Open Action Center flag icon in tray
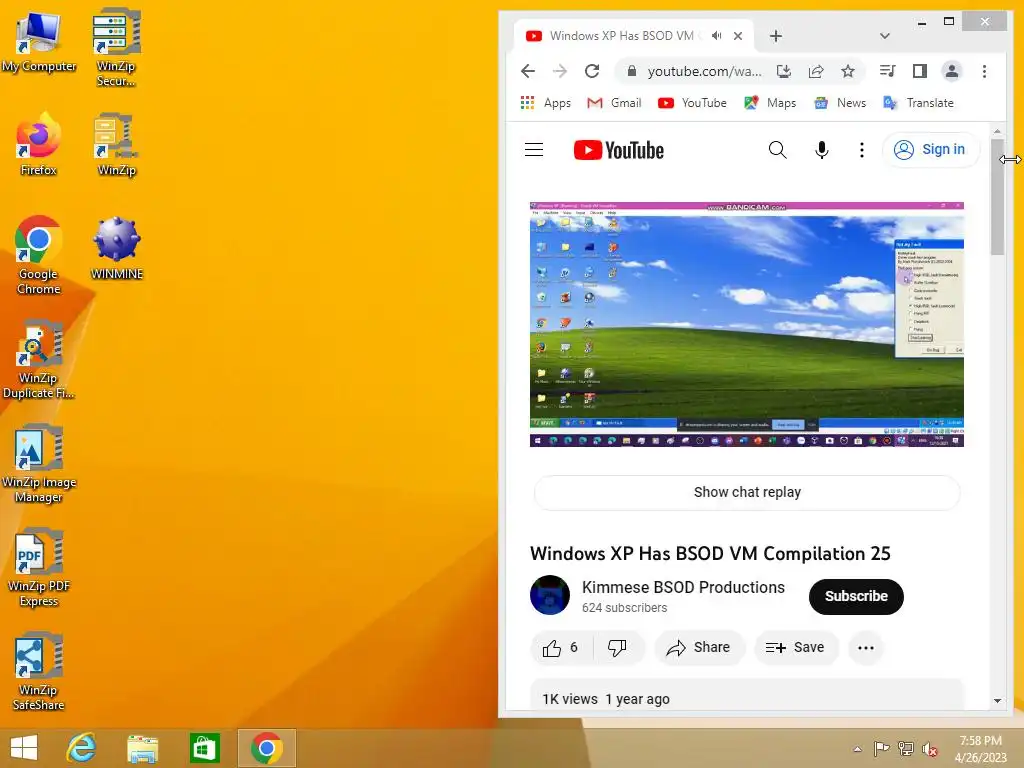The image size is (1024, 768). (x=882, y=749)
